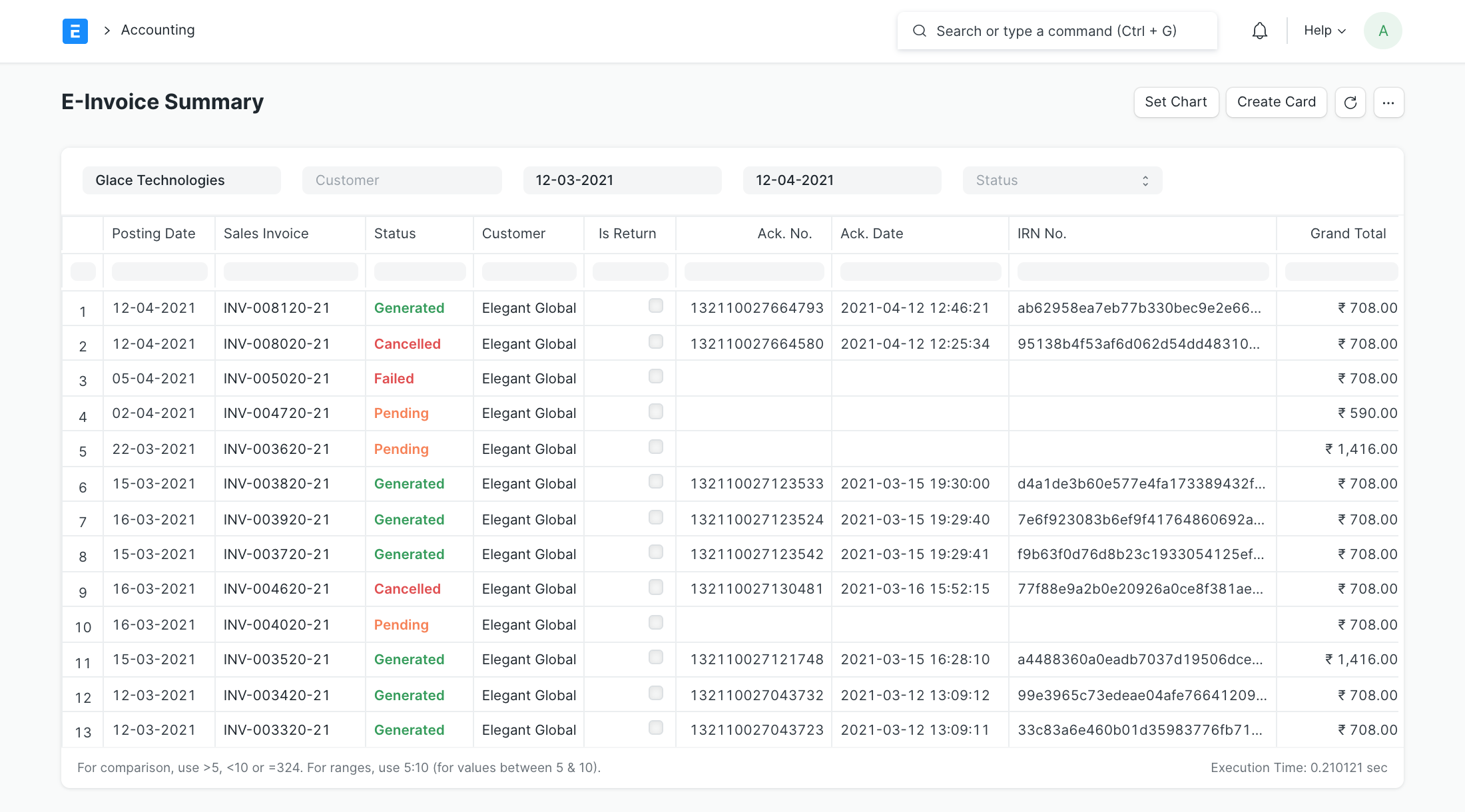Open sales invoice INV-004620-21 cell

tap(277, 589)
